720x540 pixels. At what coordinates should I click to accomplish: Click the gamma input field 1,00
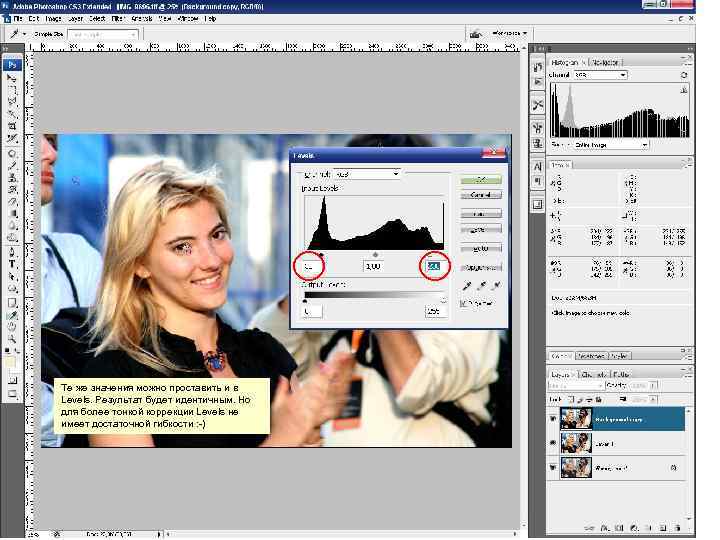tap(373, 266)
